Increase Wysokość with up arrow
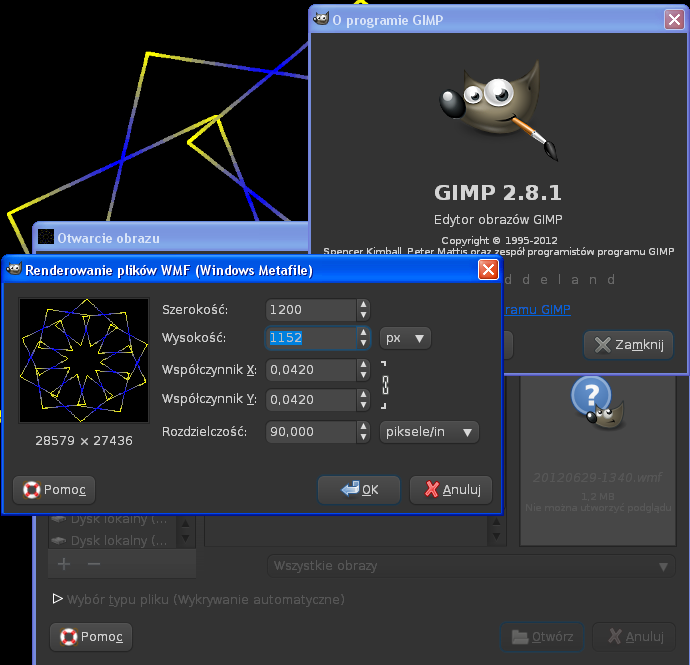690x665 pixels. (363, 333)
